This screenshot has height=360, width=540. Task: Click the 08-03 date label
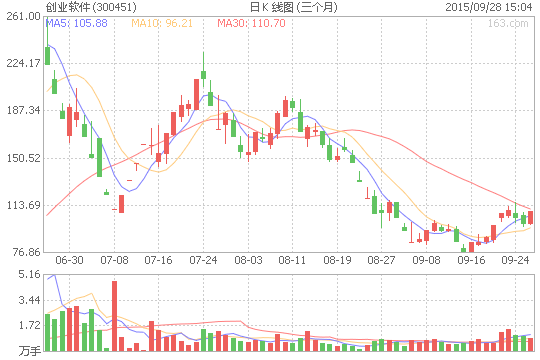click(248, 260)
